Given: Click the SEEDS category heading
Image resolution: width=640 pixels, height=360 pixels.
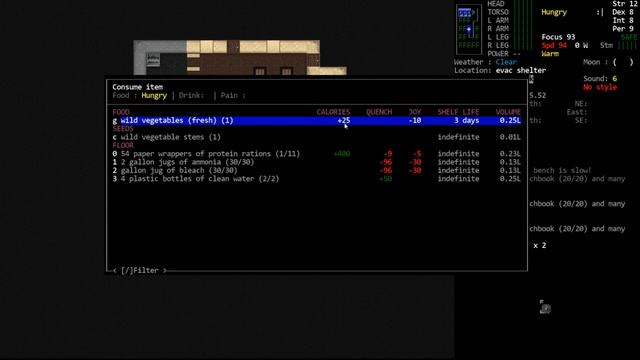Looking at the screenshot, I should (x=123, y=129).
